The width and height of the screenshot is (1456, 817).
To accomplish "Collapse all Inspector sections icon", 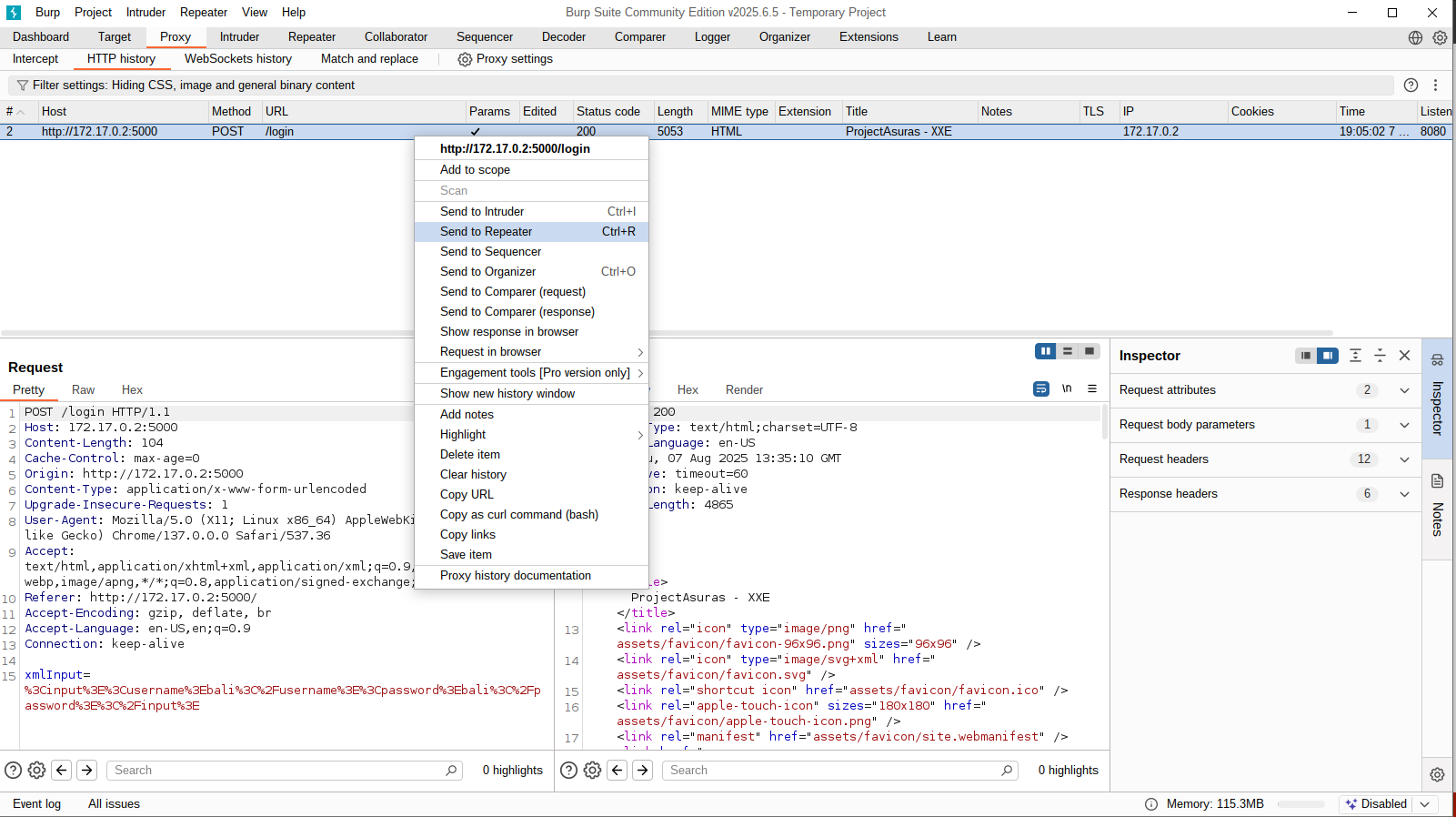I will coord(1380,356).
